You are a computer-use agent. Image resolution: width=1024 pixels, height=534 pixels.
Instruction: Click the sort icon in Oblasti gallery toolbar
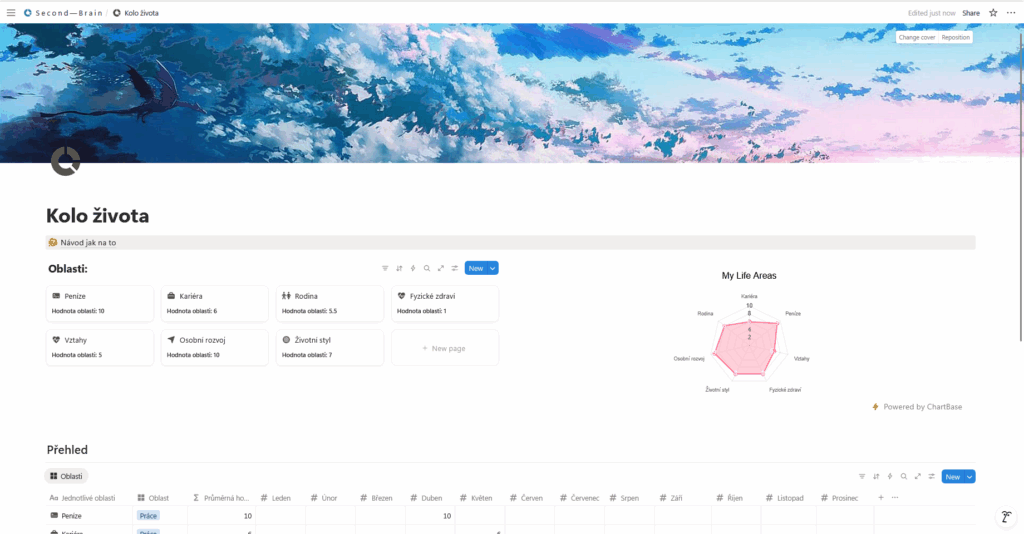(399, 268)
